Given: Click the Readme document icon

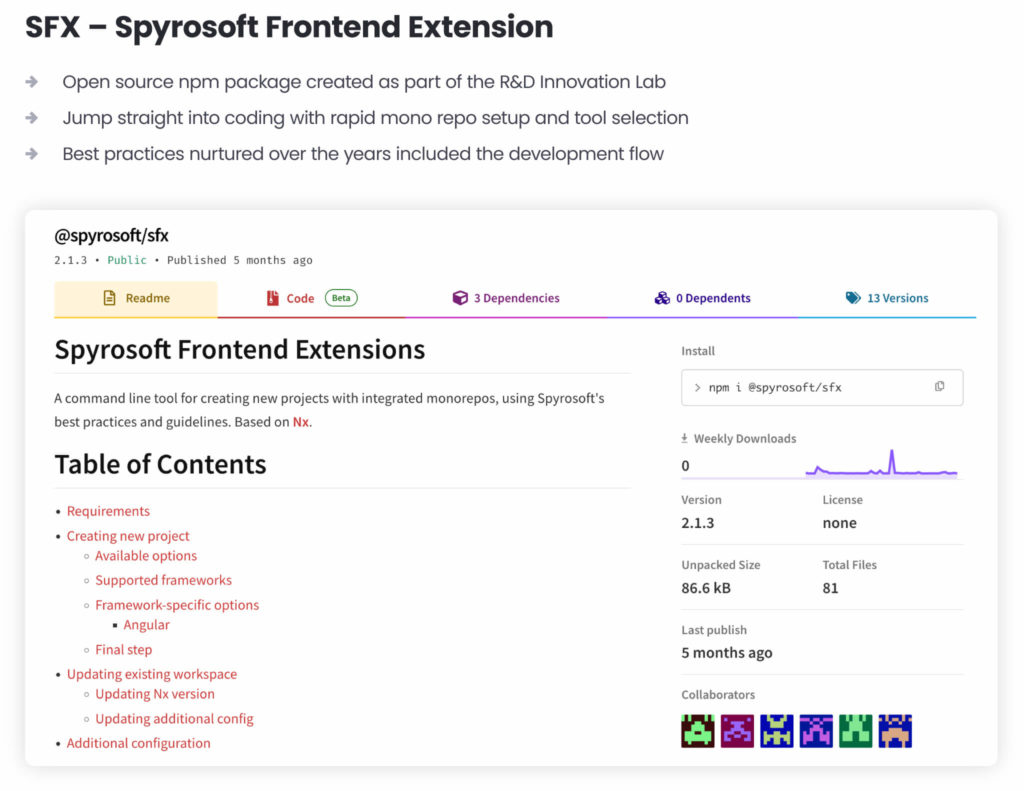Looking at the screenshot, I should 111,297.
